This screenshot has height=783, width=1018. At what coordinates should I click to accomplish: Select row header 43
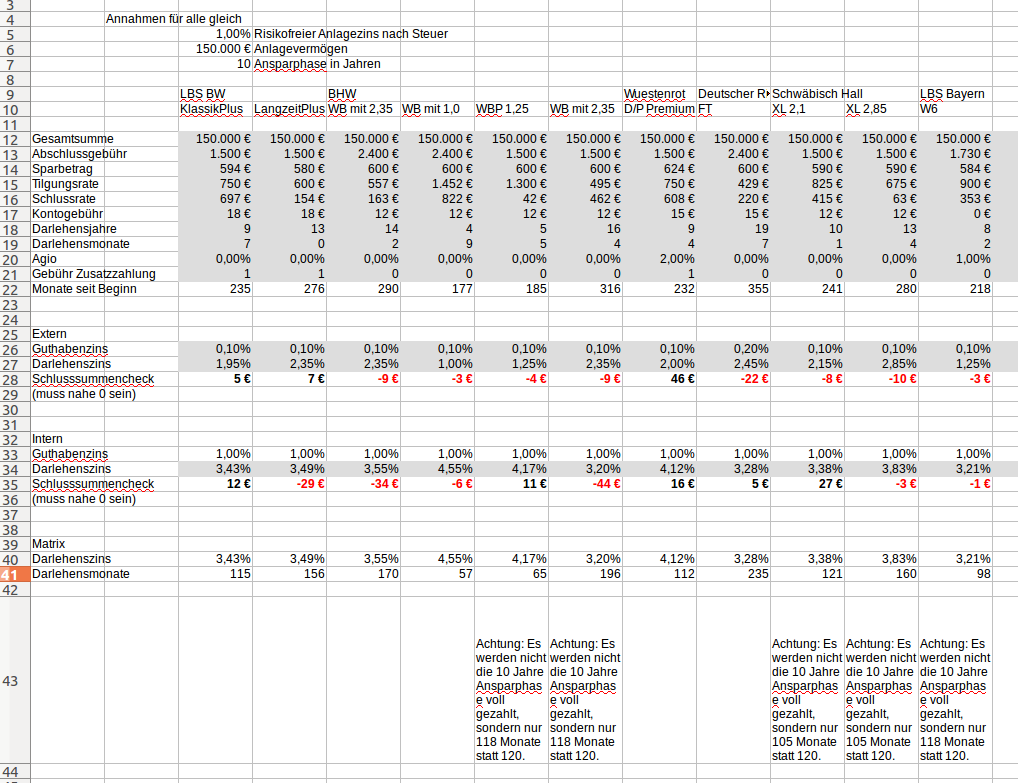coord(15,680)
